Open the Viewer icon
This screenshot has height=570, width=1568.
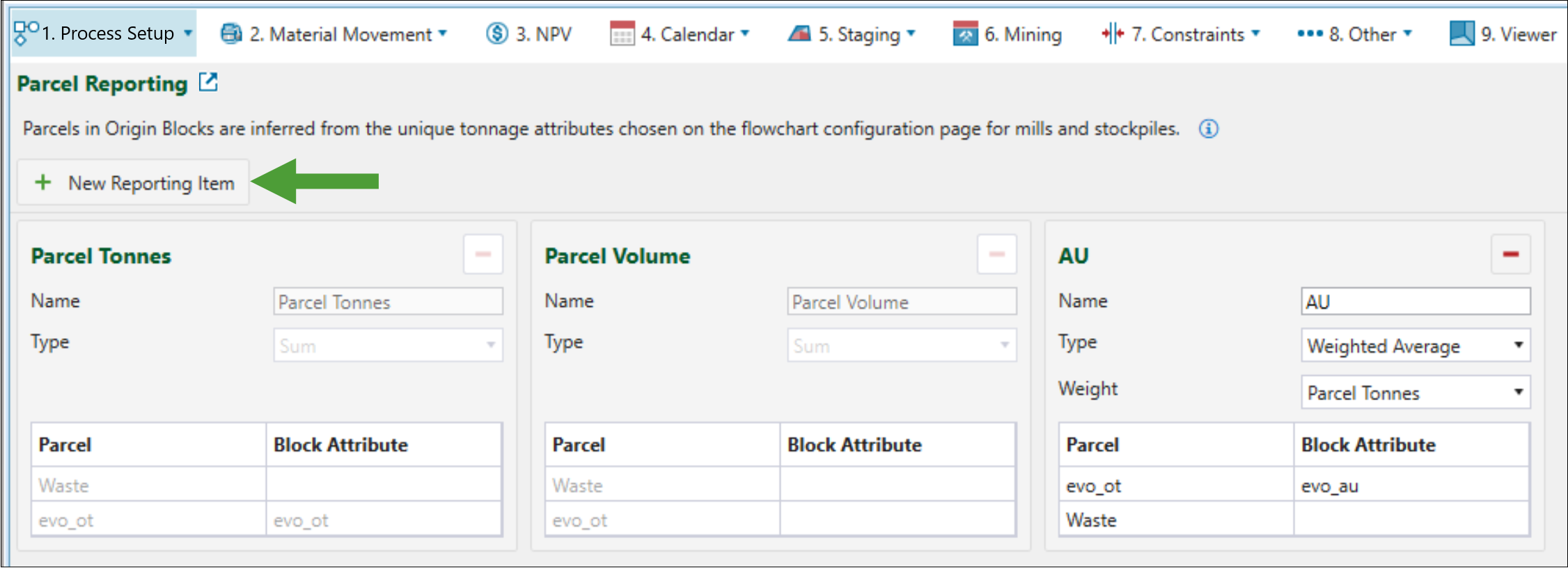coord(1461,33)
